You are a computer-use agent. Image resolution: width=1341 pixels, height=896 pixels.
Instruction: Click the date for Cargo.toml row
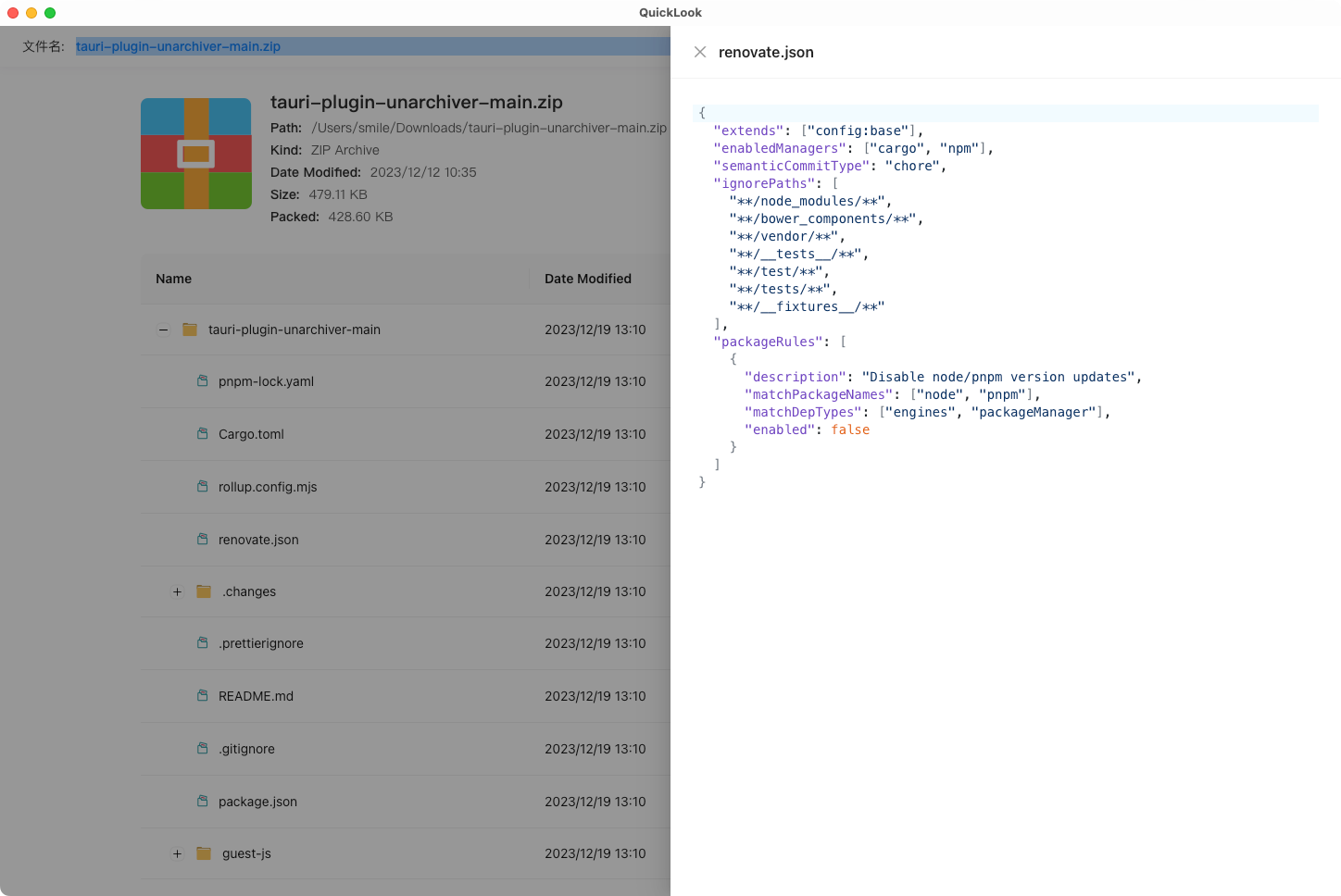pos(595,434)
